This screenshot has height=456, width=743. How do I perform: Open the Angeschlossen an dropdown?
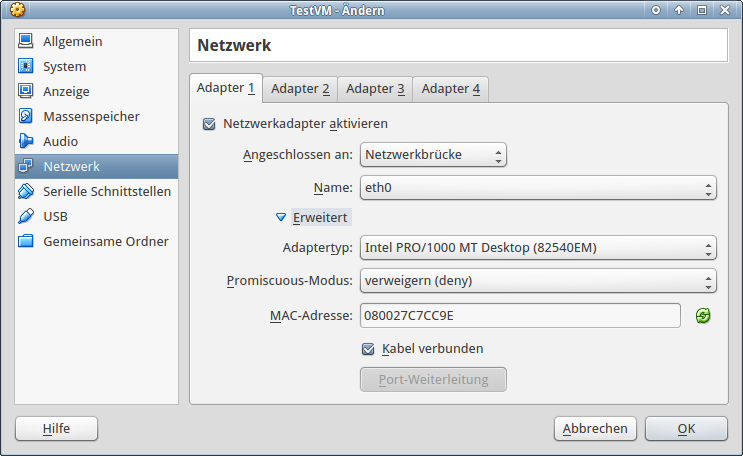point(433,155)
